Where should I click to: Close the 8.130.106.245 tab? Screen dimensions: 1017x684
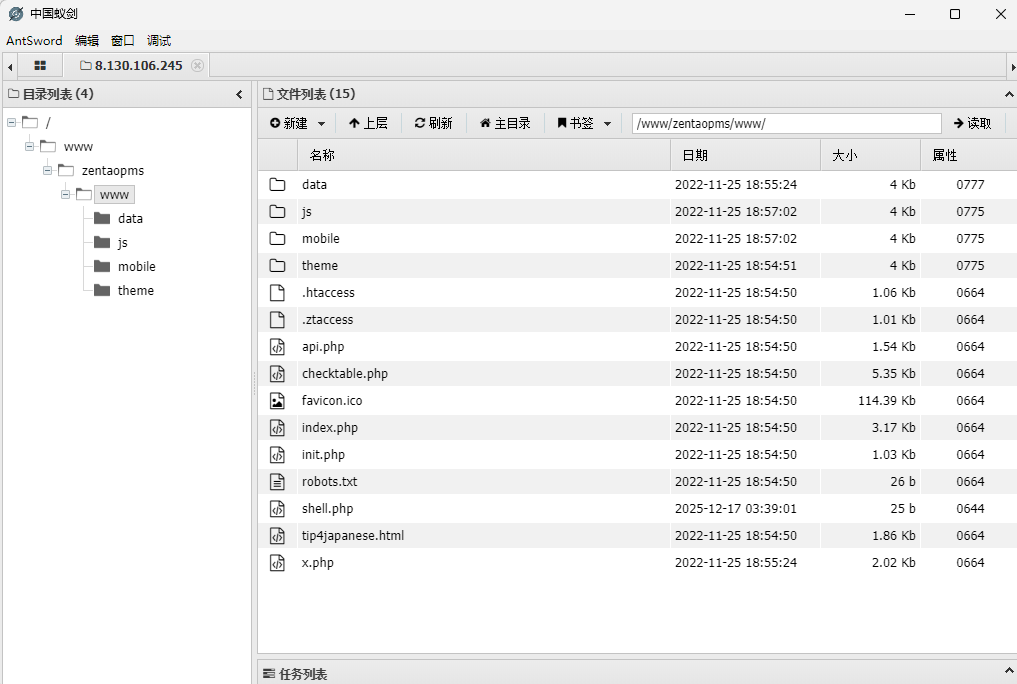[197, 65]
